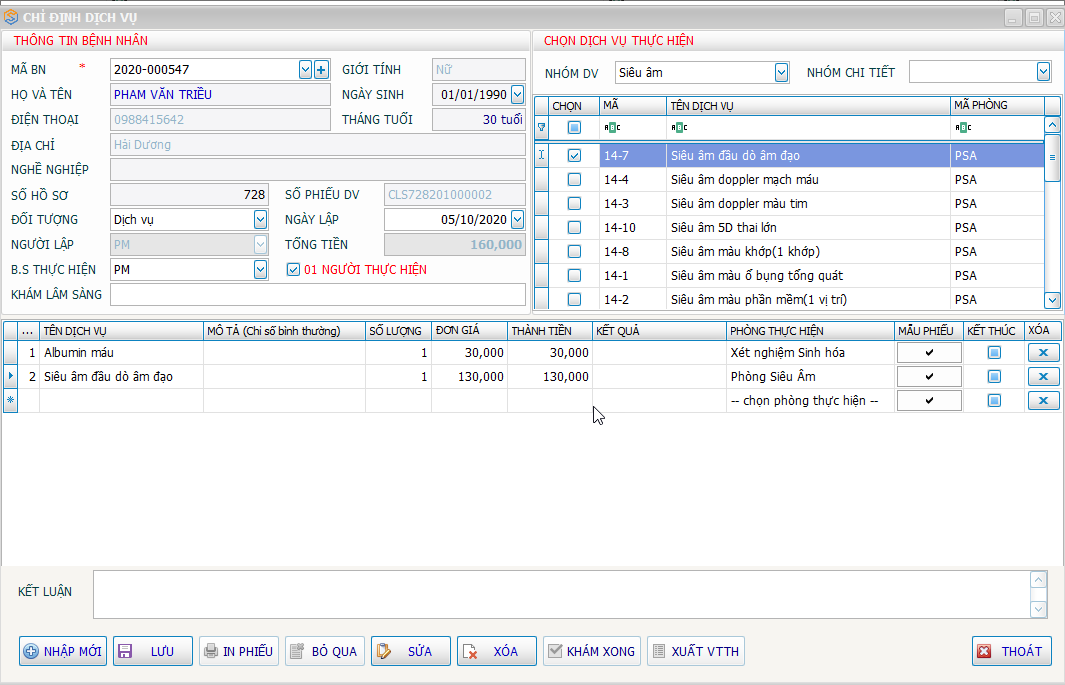Click the MÃ PHÒNG column header
1065x685 pixels.
[997, 105]
